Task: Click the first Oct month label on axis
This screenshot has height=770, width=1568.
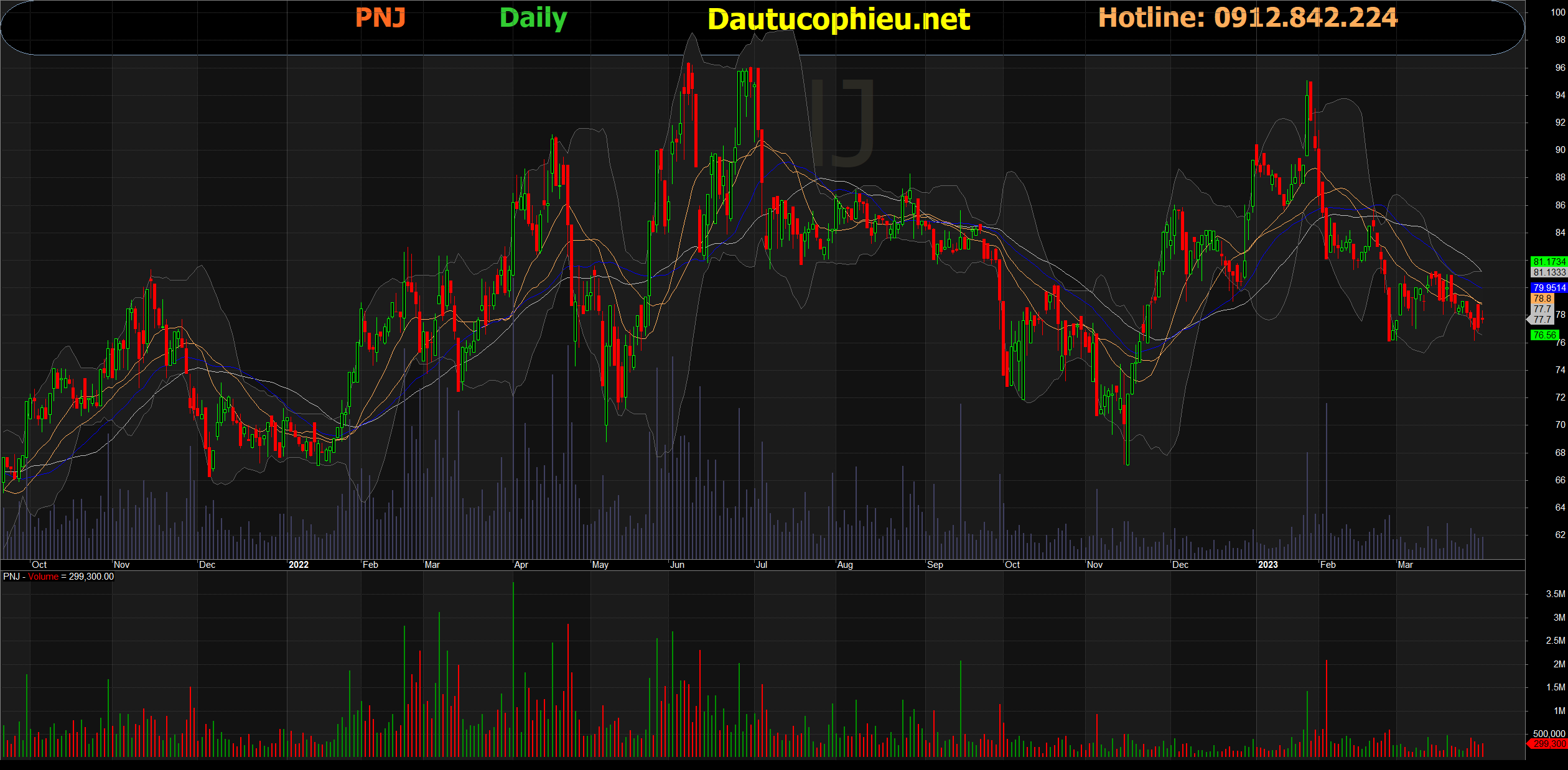Action: (x=39, y=565)
